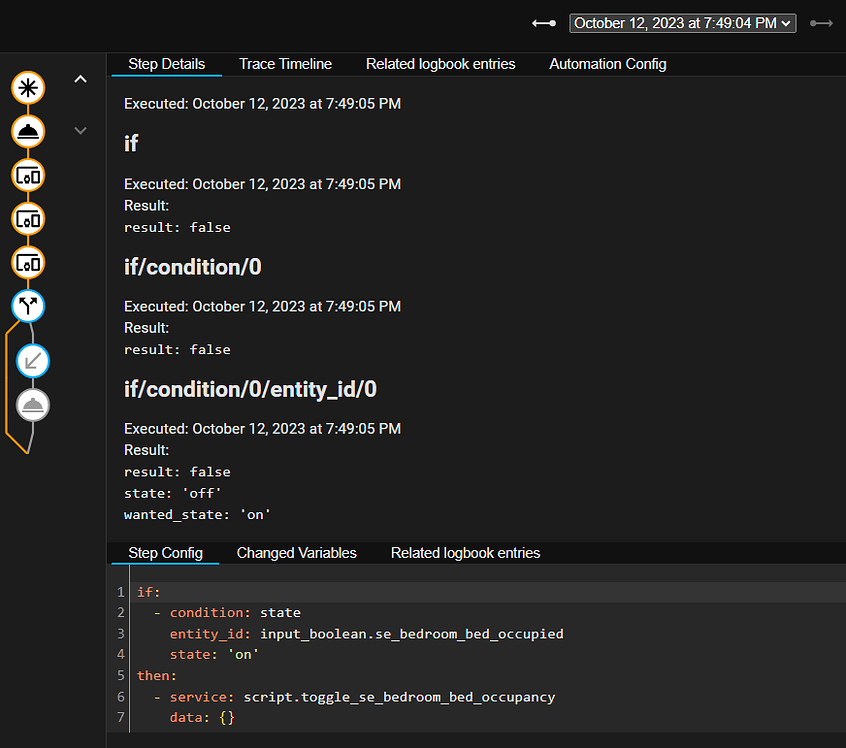The image size is (846, 748).
Task: Select the trigger node in the trace graph
Action: [x=27, y=88]
